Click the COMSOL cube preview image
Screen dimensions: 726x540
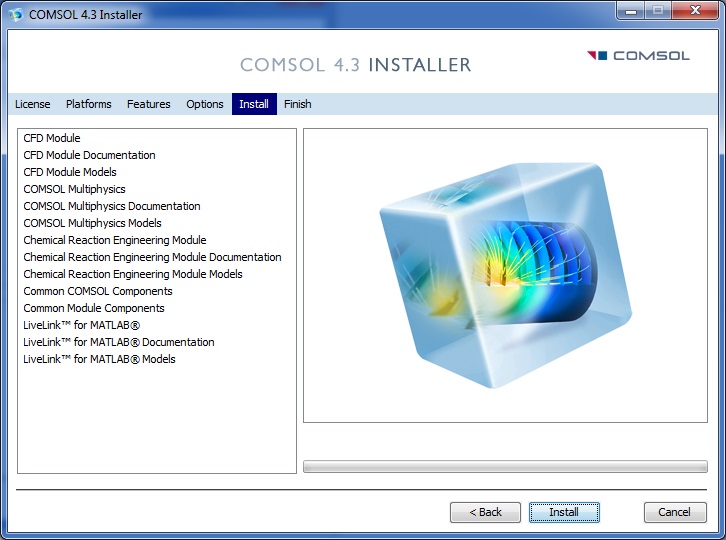pyautogui.click(x=505, y=275)
